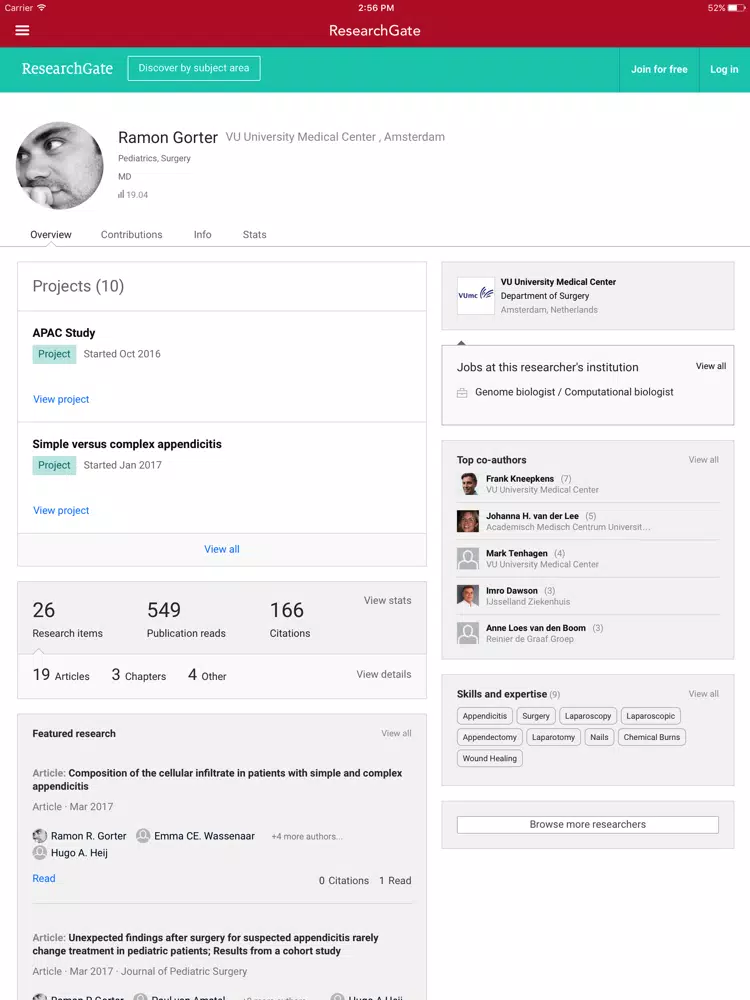Switch to the Info tab
This screenshot has height=1000, width=750.
click(x=203, y=235)
